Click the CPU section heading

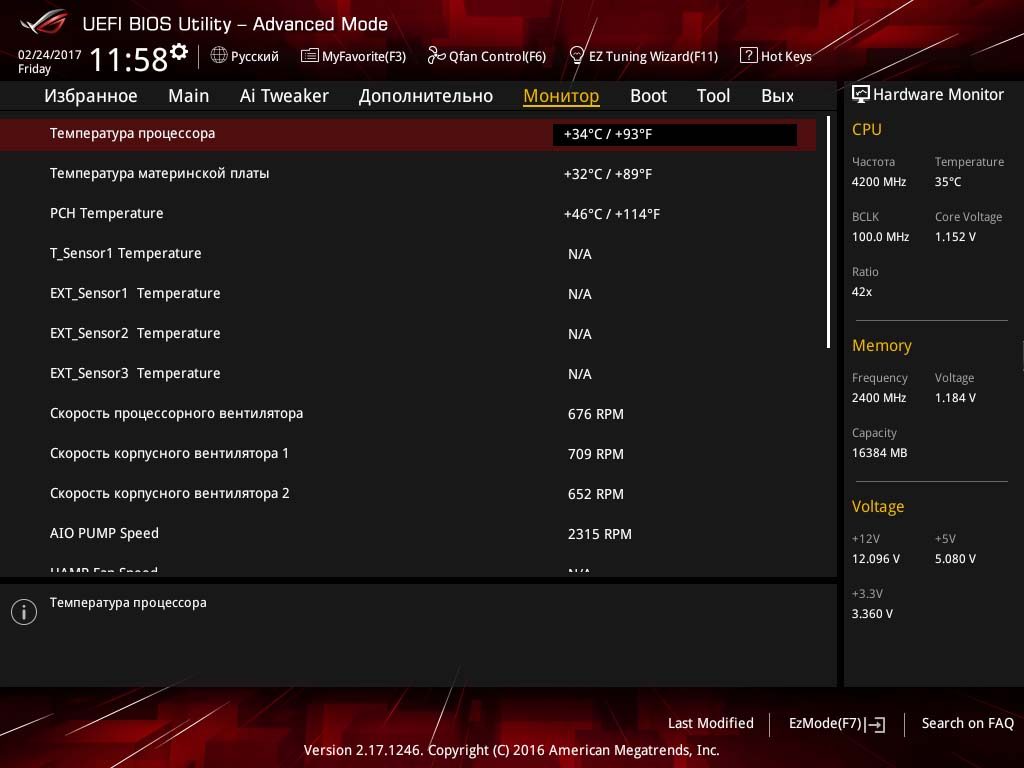pos(867,129)
